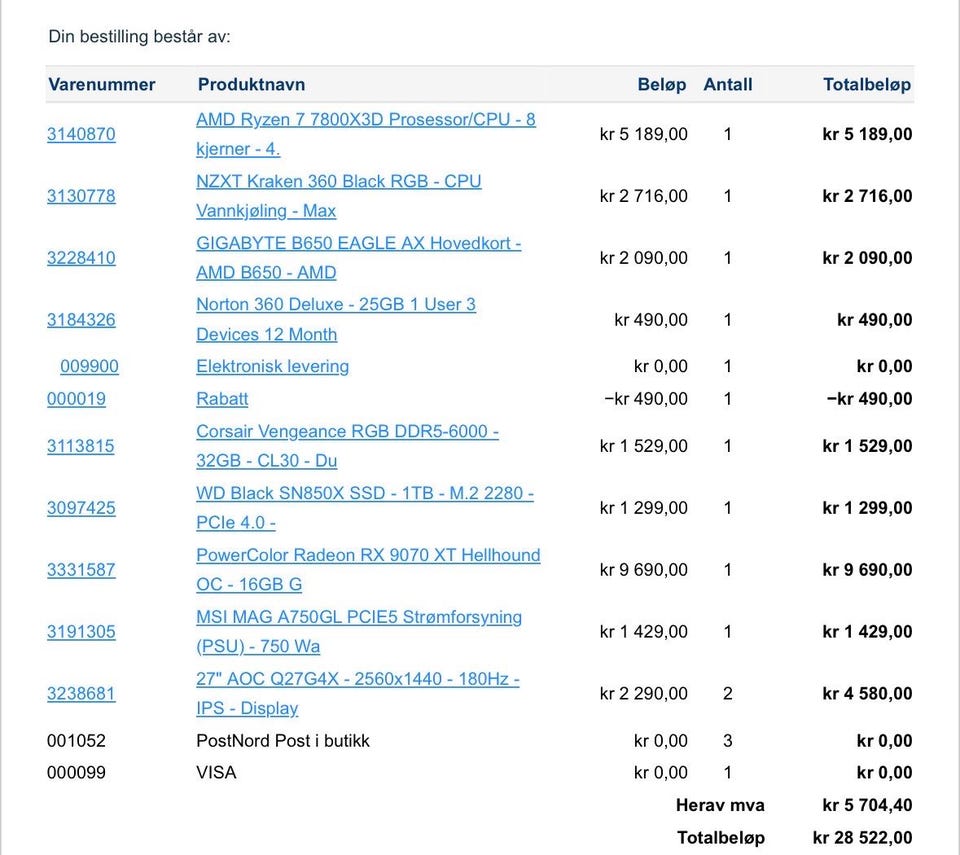
Task: Select the Beløp column header
Action: [662, 85]
